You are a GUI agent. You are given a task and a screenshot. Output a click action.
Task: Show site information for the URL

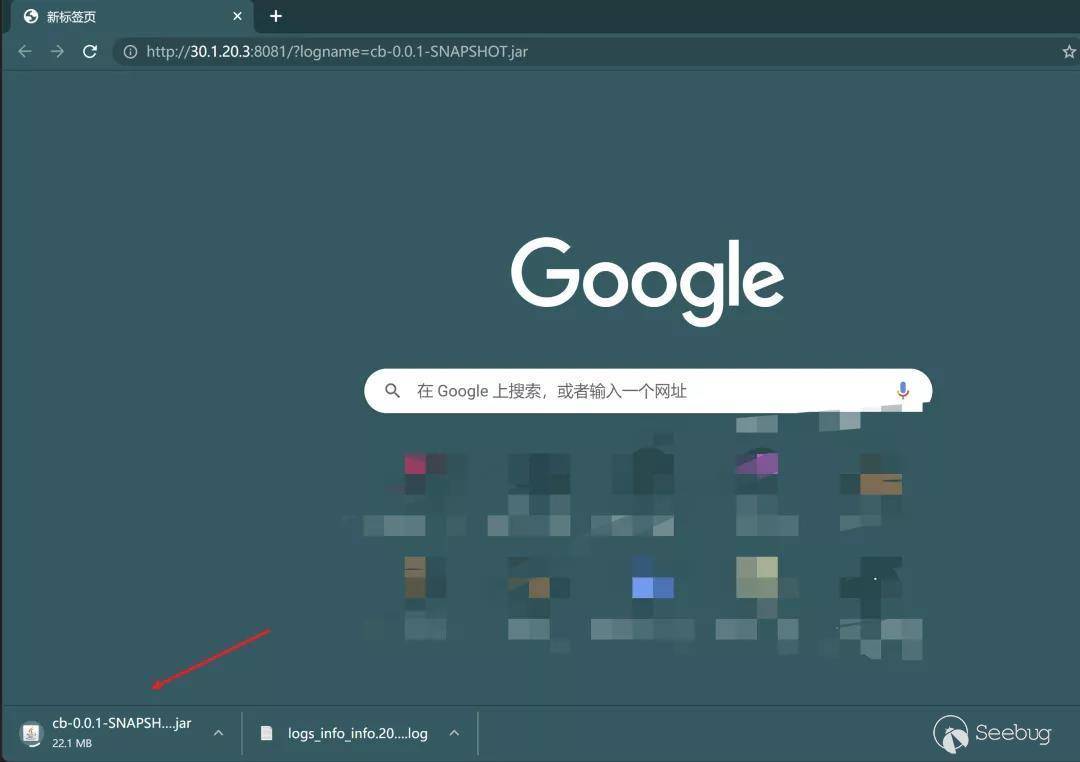click(130, 52)
